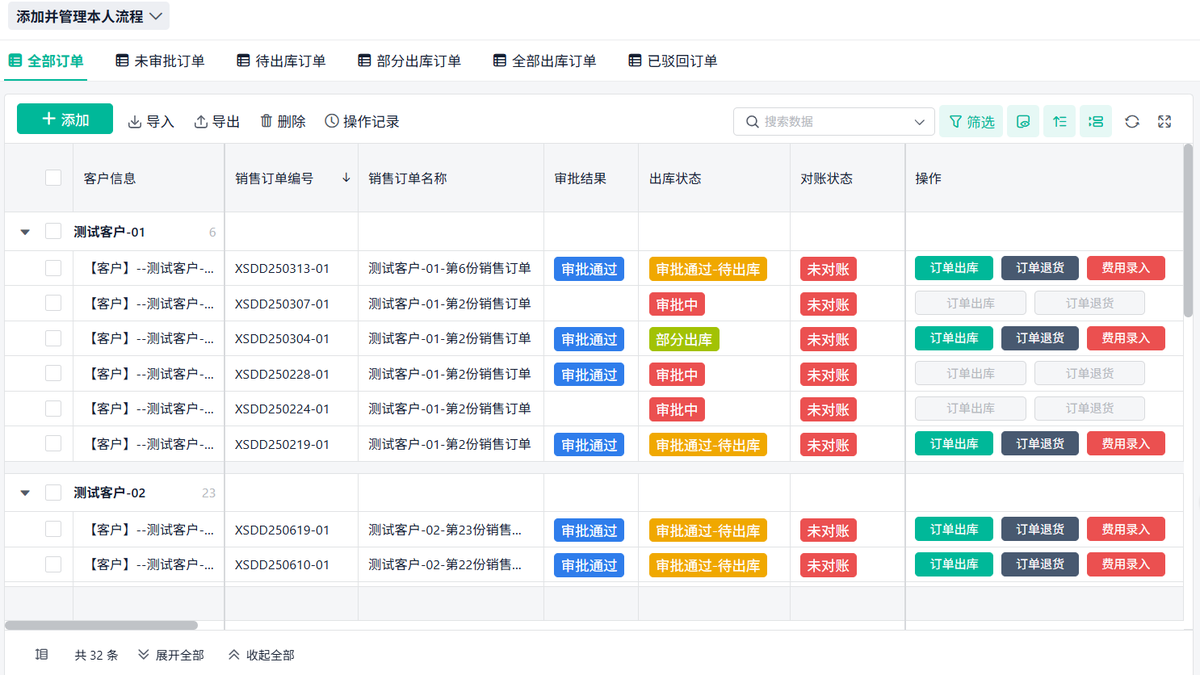
Task: Check the box for group 测试客户-01
Action: click(53, 231)
